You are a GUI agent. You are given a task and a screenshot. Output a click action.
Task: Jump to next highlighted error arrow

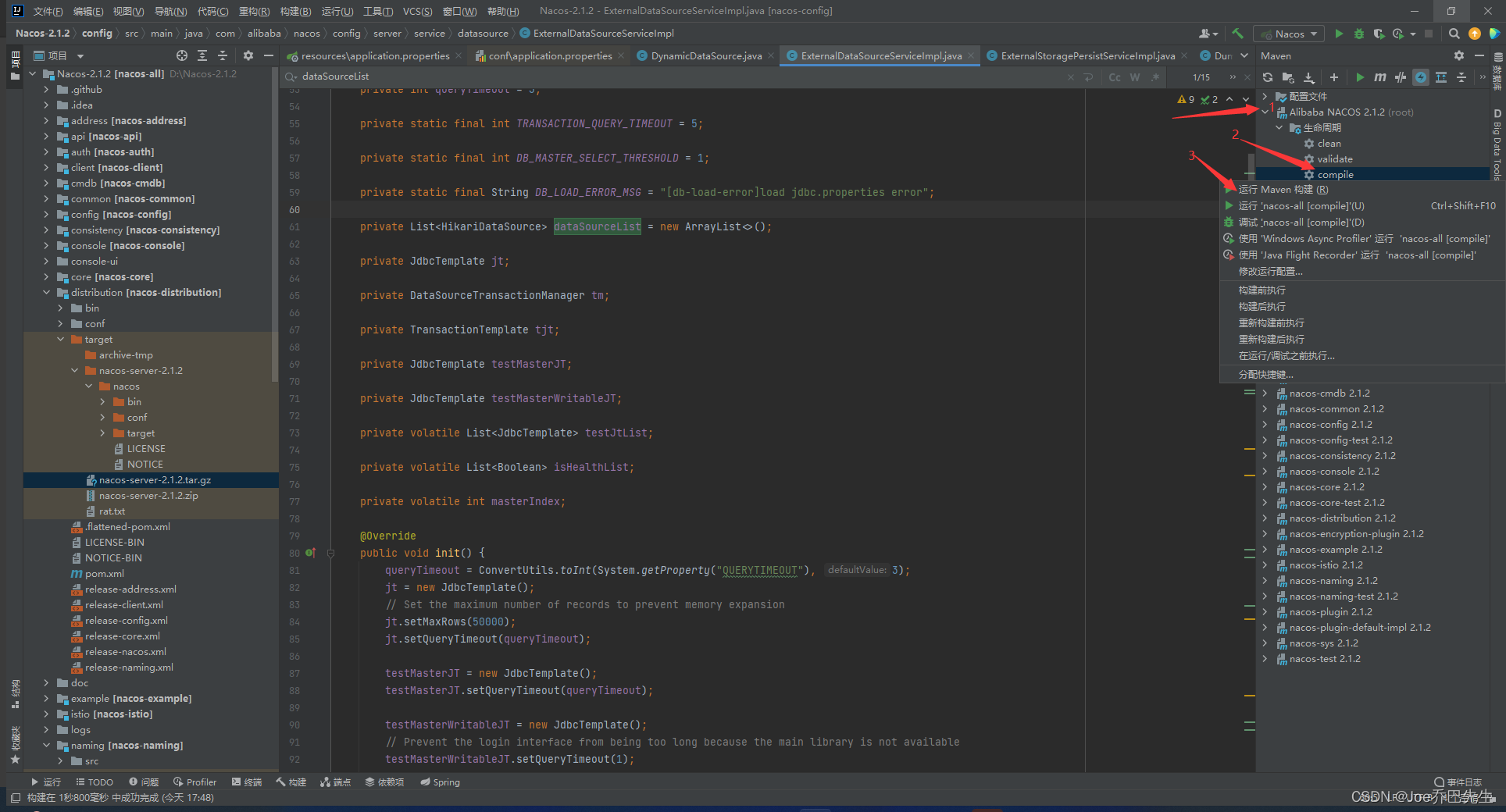(1246, 99)
